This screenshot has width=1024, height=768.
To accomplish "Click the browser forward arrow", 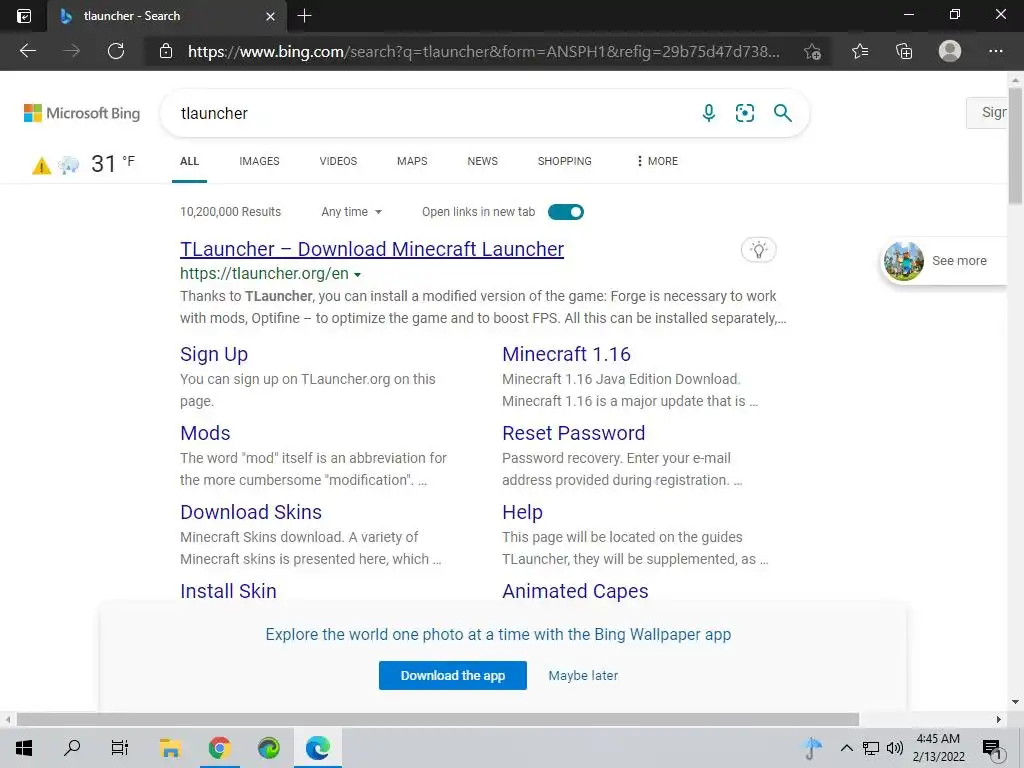I will point(72,51).
